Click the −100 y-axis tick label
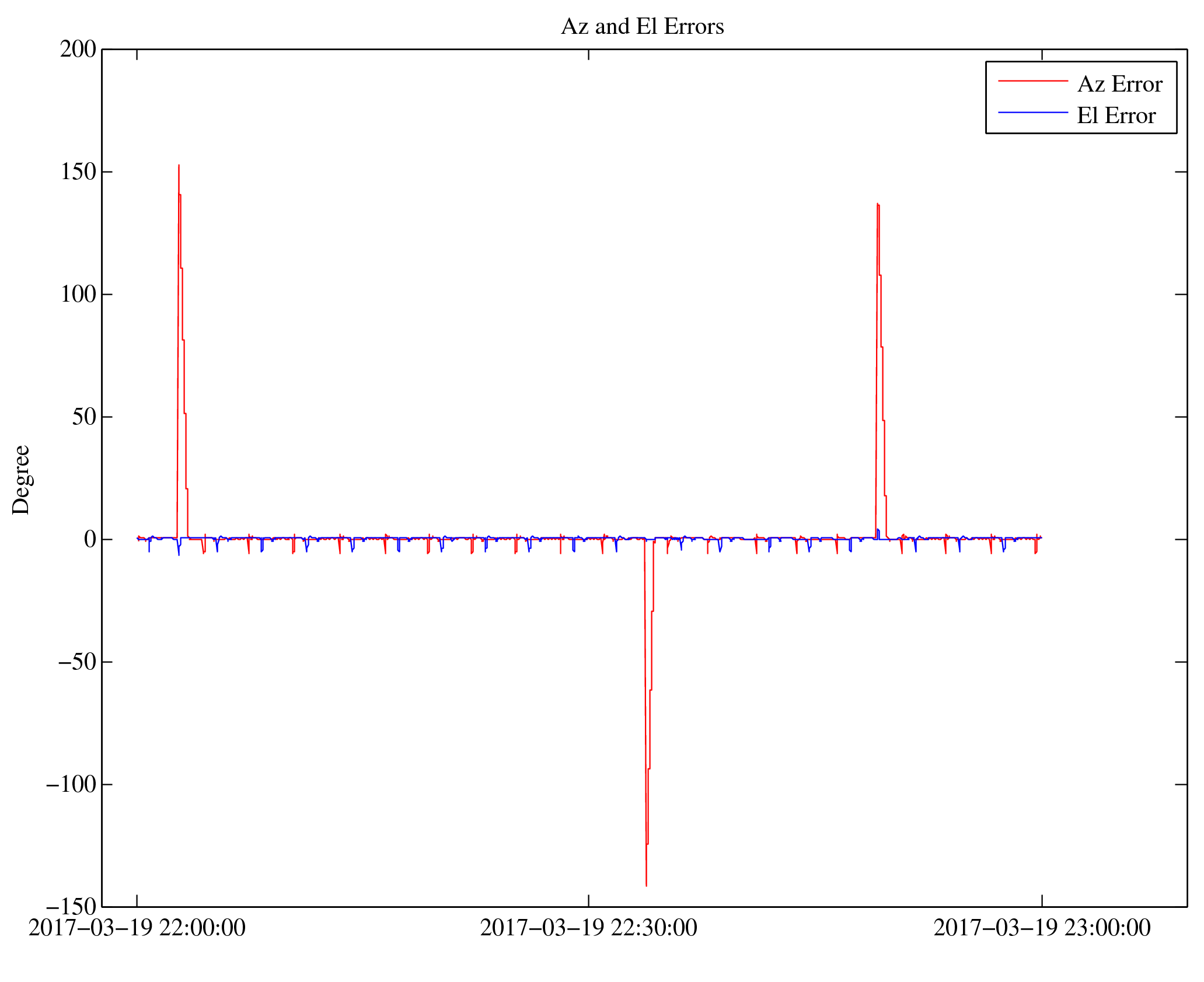Viewport: 1204px width, 982px height. click(x=70, y=784)
